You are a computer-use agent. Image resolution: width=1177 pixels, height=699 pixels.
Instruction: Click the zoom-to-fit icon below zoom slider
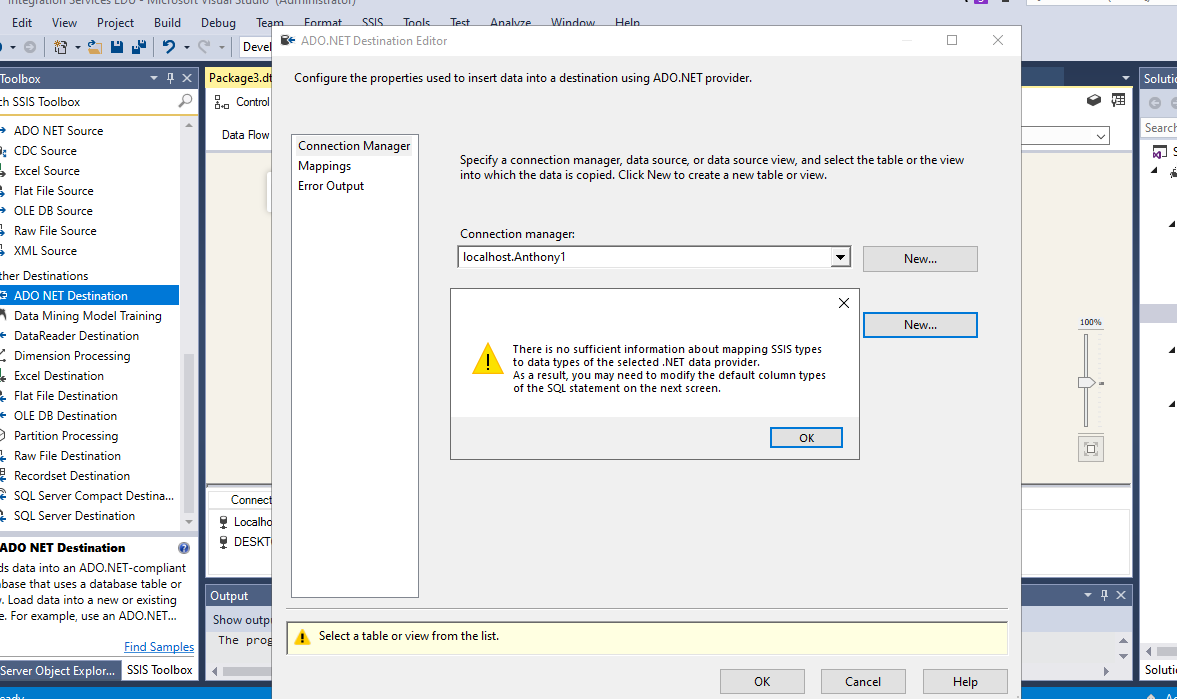1091,449
